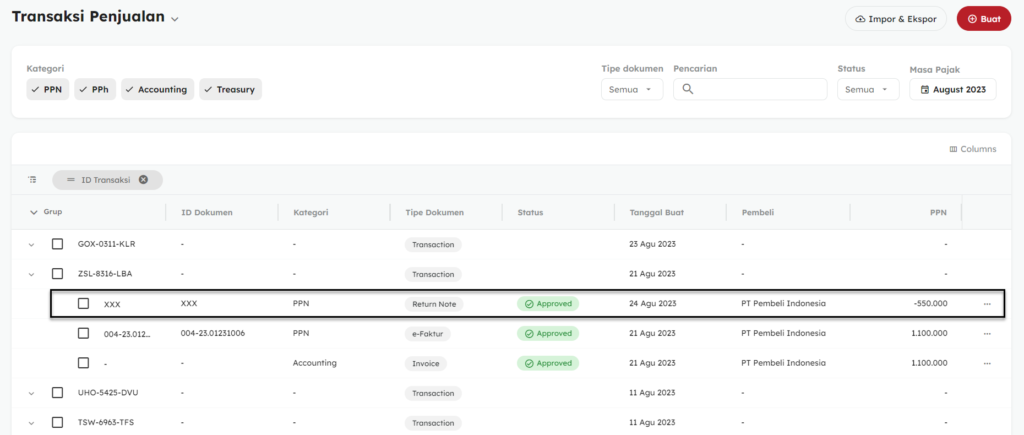Screen dimensions: 1024x435
Task: Open more options for the Invoice row
Action: tap(987, 363)
